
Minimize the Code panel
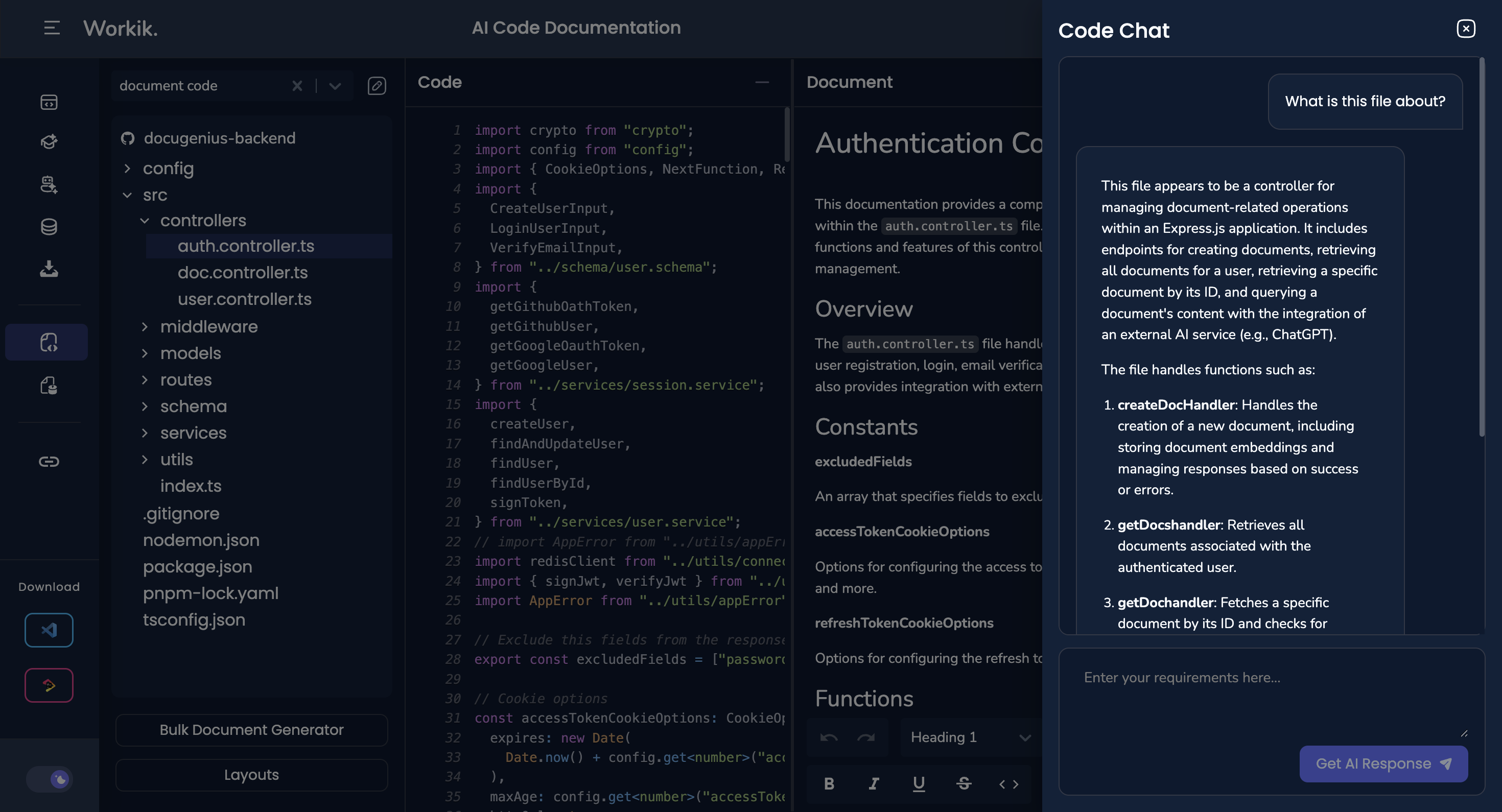click(762, 82)
